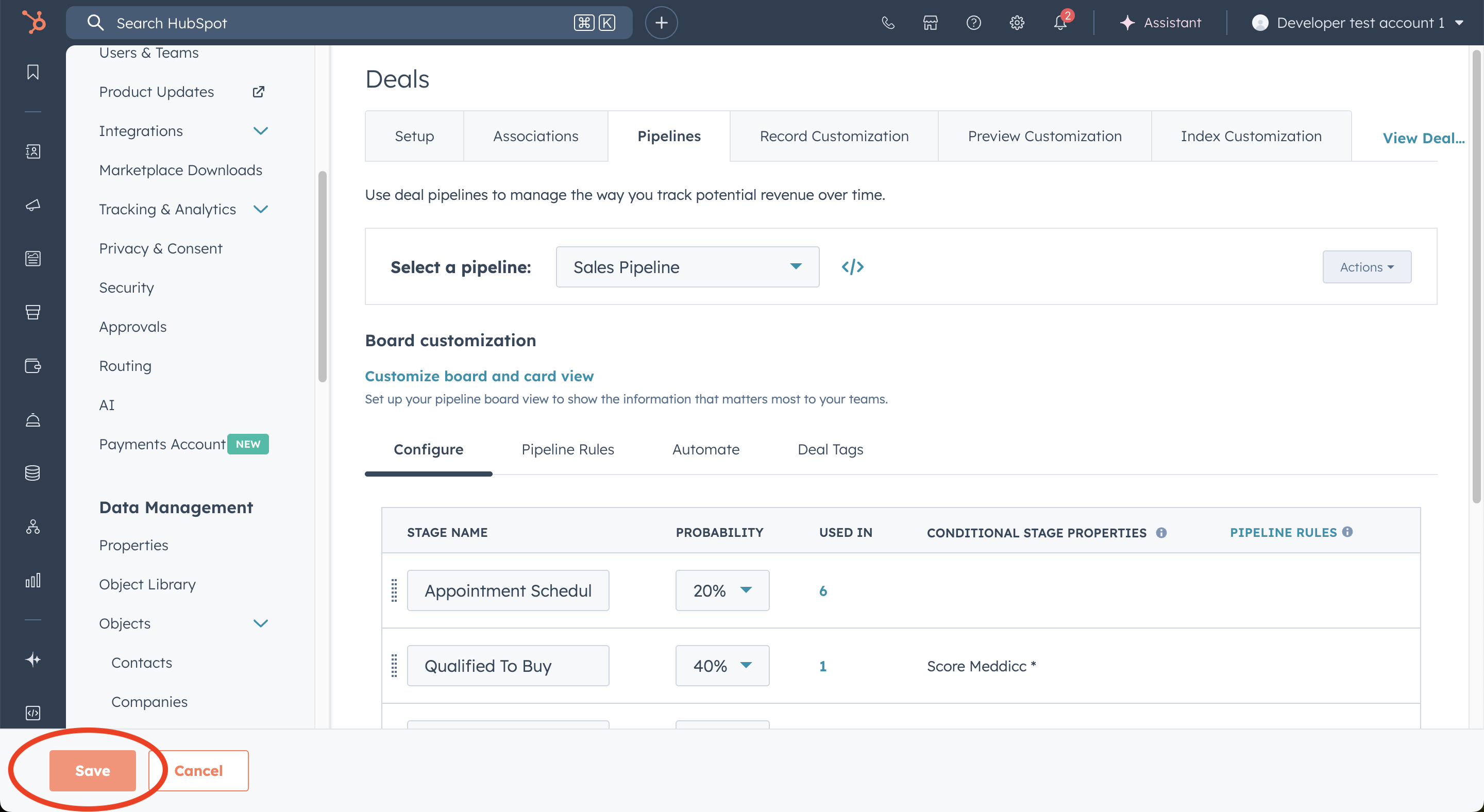
Task: Click the Save button
Action: (x=92, y=771)
